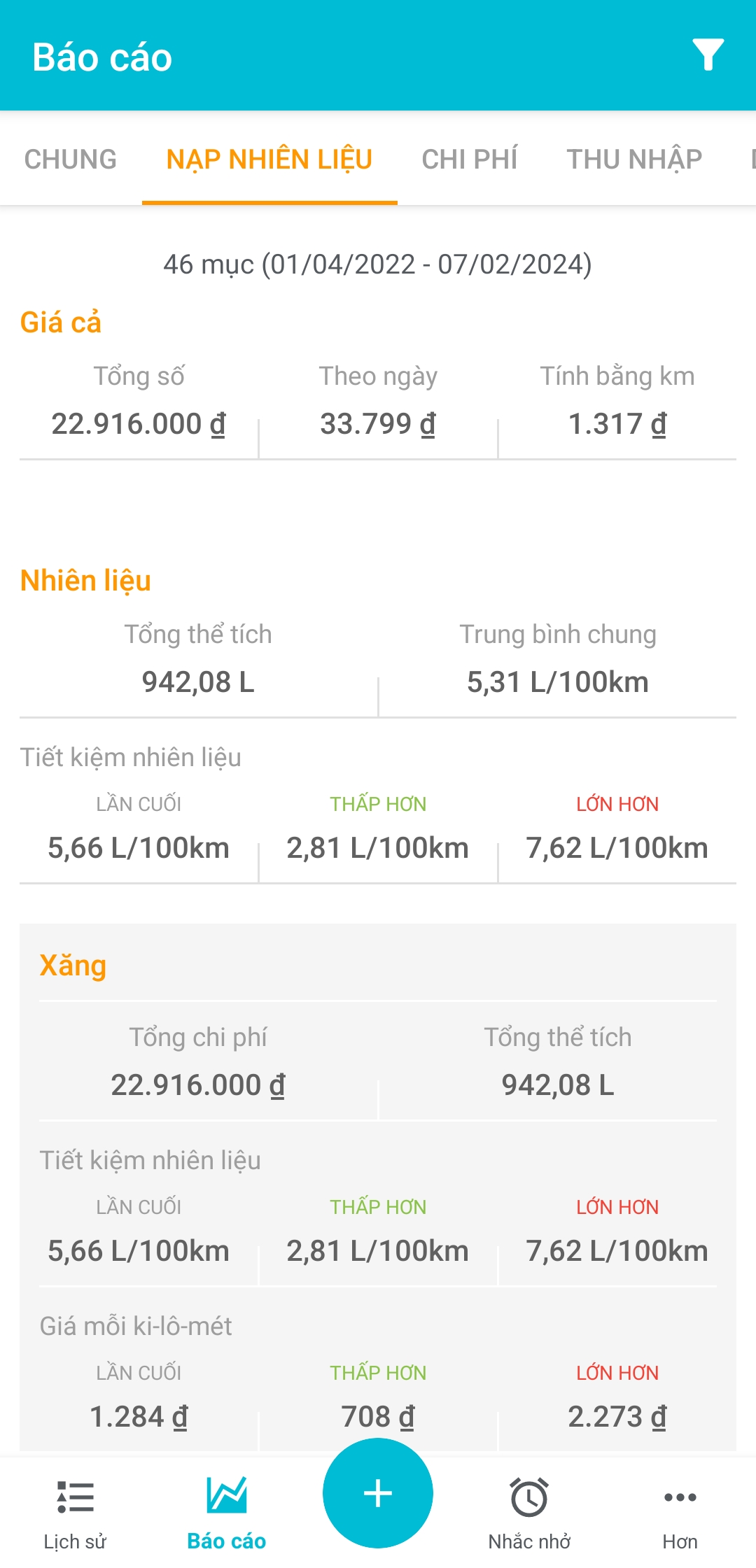Tap the Nhiên liệu section heading
Viewport: 756px width, 1568px height.
[85, 581]
